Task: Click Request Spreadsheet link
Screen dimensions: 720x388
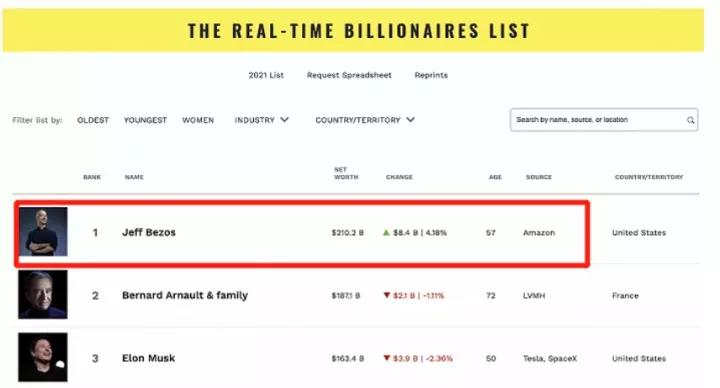Action: pos(349,75)
